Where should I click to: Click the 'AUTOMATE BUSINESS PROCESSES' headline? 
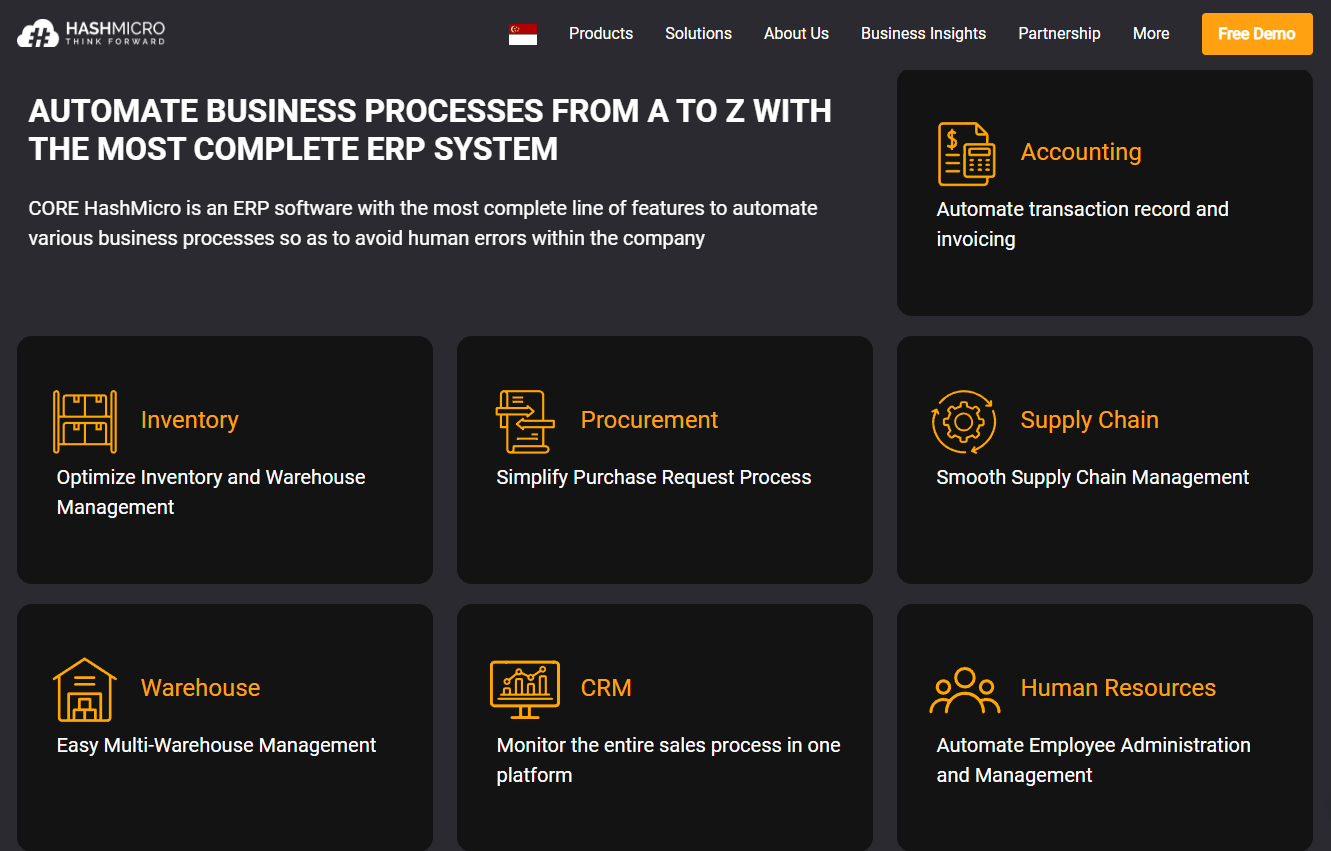430,130
